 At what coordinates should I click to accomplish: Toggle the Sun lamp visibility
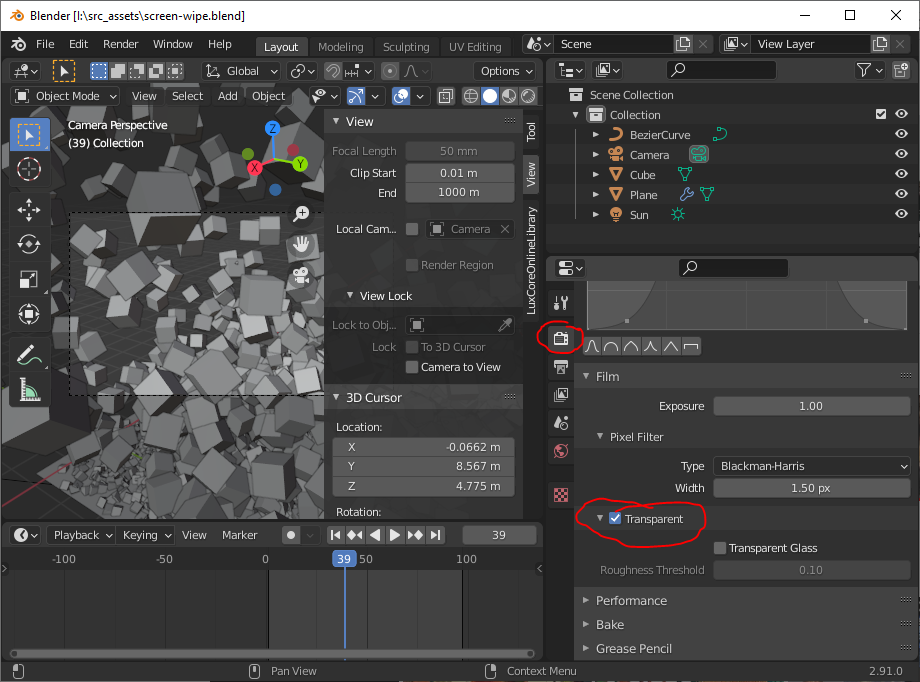[x=903, y=214]
